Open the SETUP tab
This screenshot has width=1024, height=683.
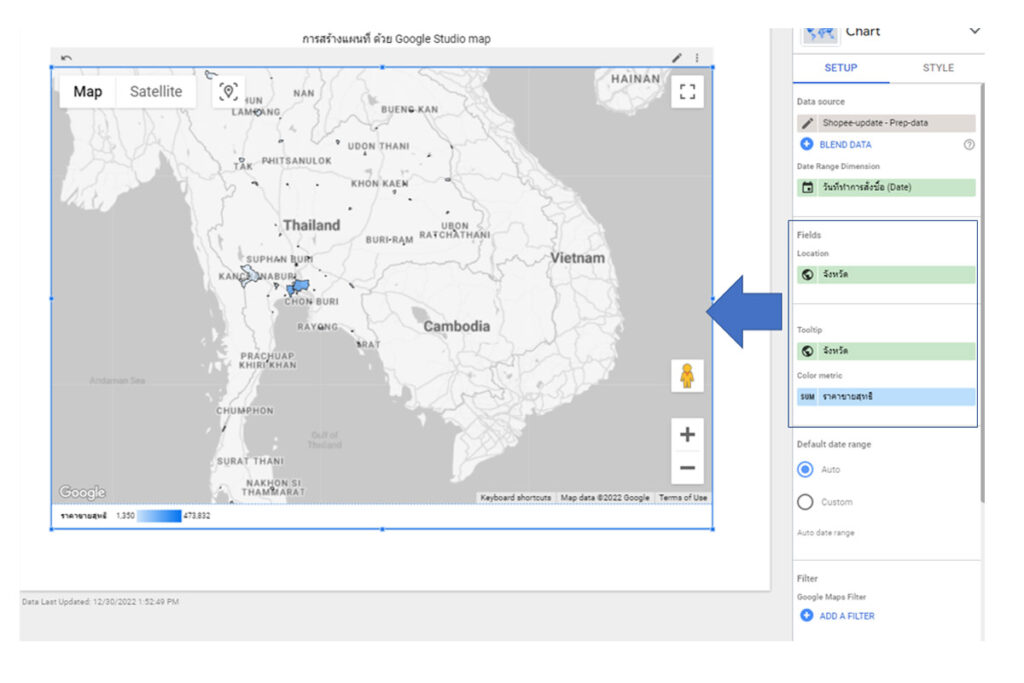tap(840, 68)
